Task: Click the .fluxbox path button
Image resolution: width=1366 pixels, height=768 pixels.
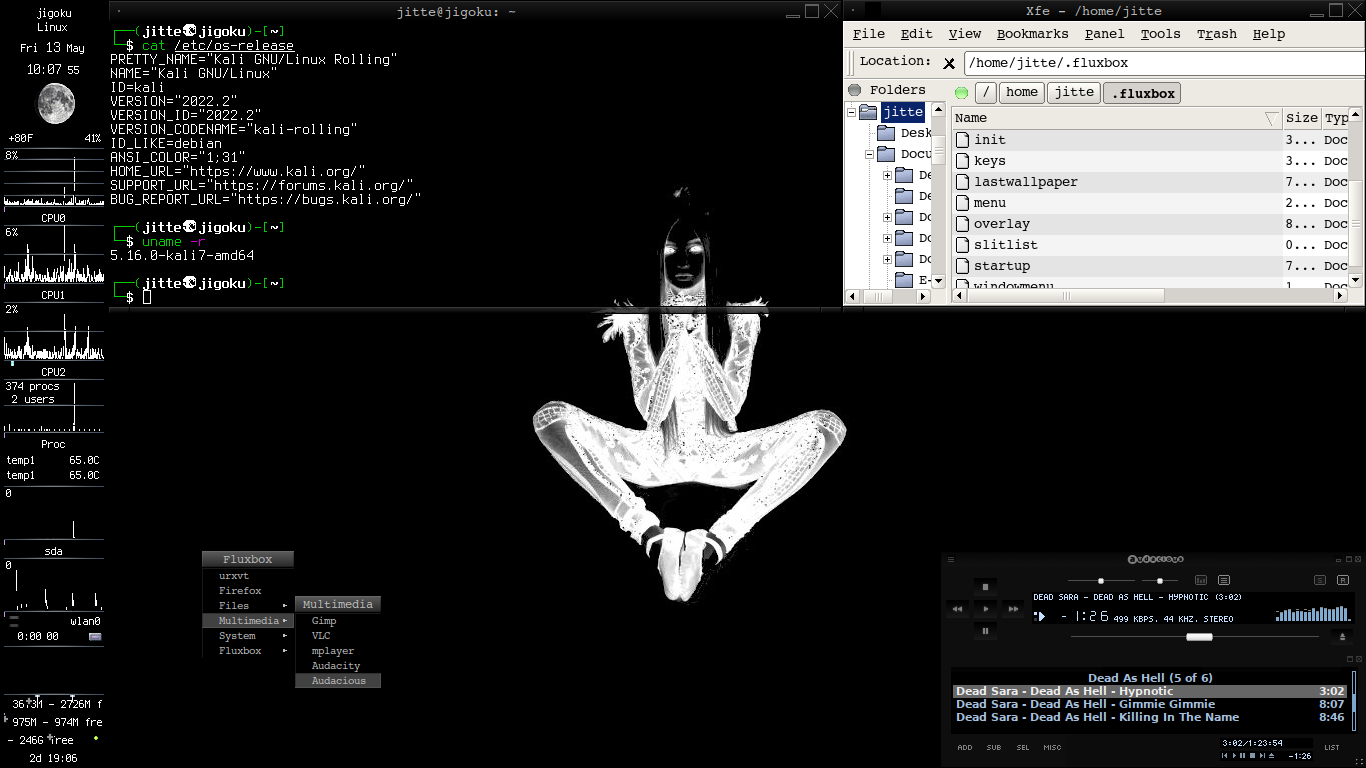Action: [x=1142, y=93]
